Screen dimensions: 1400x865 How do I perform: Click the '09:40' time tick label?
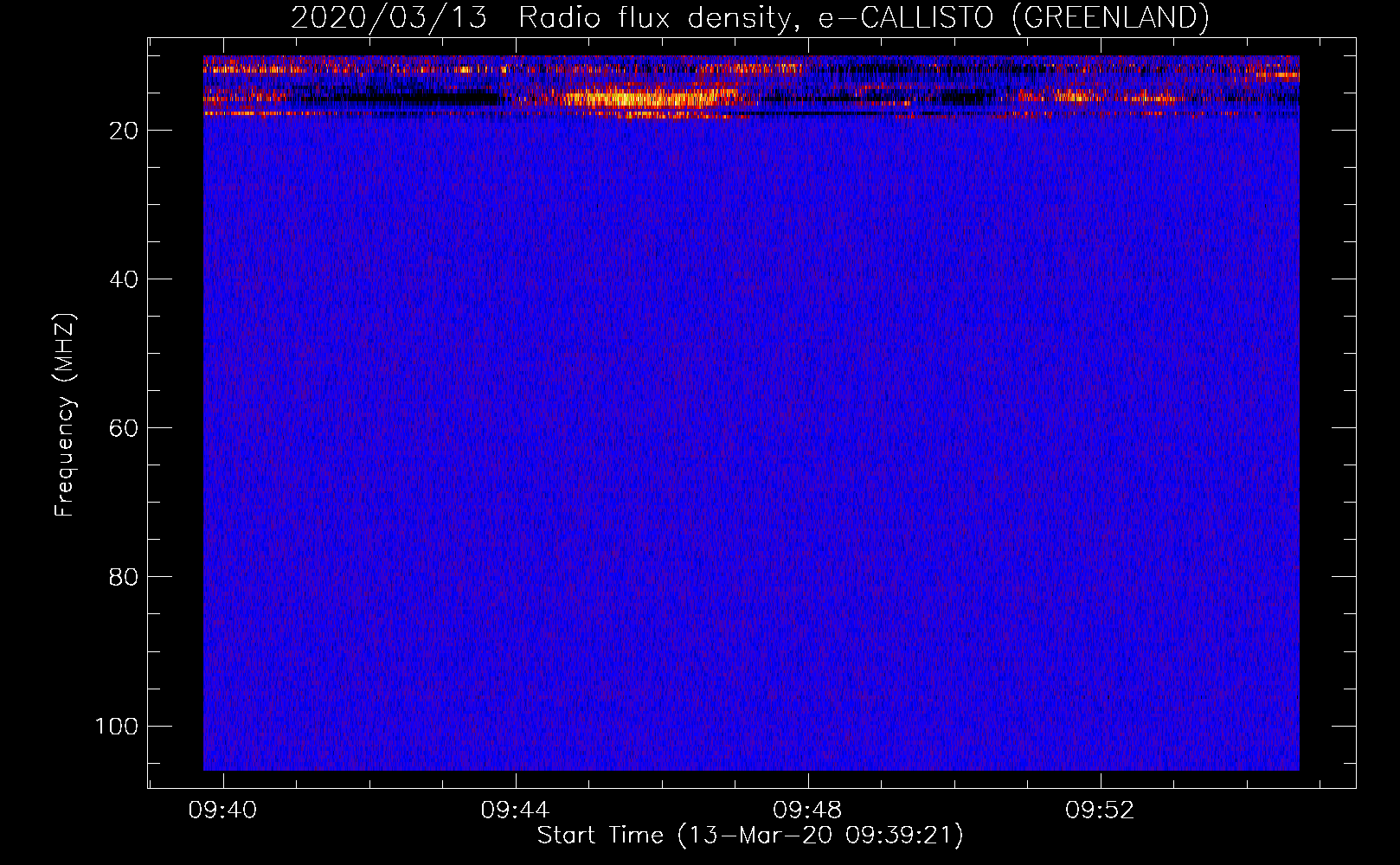(222, 811)
